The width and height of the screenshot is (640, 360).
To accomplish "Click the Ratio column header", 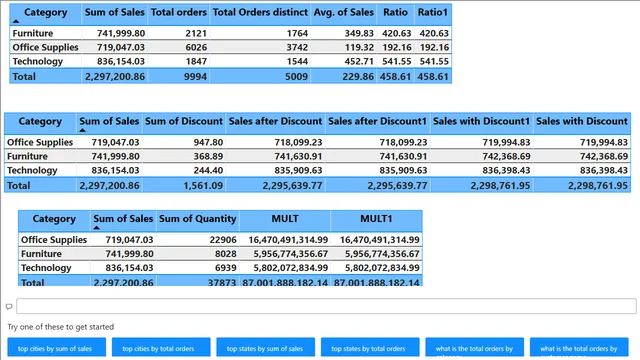I will point(395,12).
